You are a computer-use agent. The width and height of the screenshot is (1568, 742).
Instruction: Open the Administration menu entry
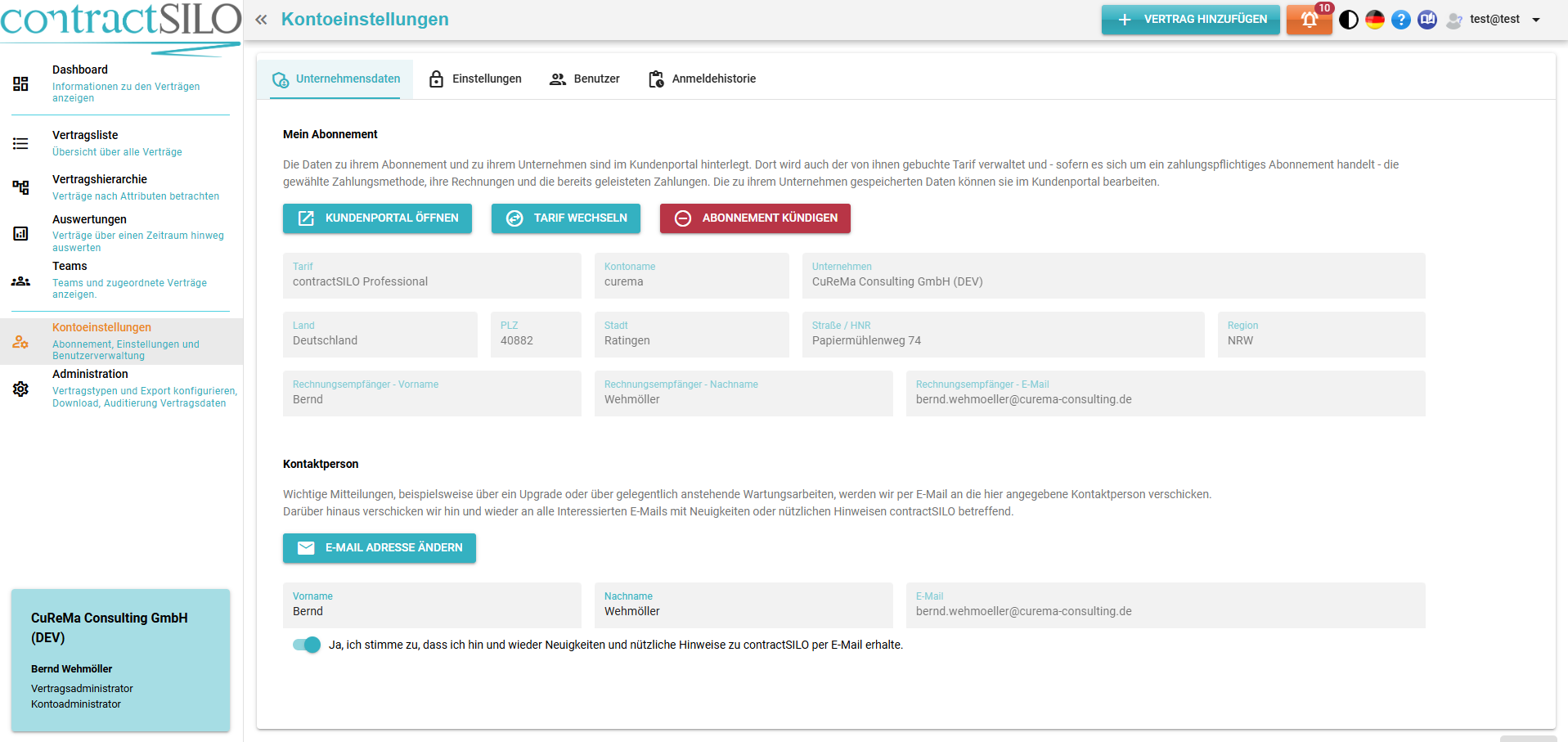pyautogui.click(x=121, y=389)
